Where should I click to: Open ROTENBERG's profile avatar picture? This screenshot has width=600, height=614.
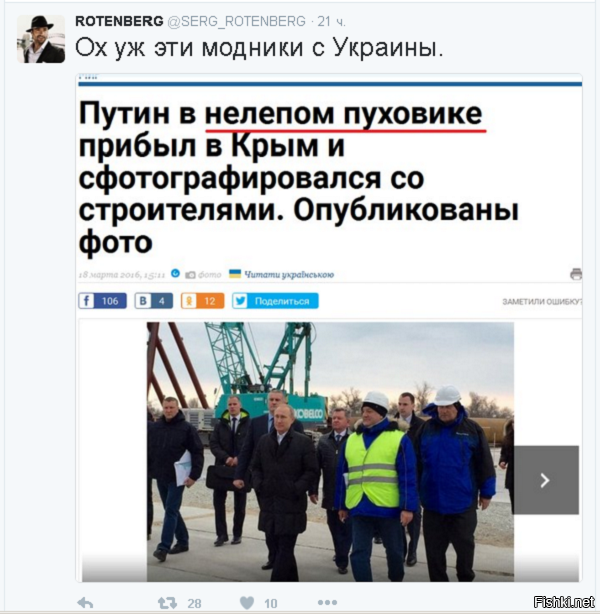point(41,39)
